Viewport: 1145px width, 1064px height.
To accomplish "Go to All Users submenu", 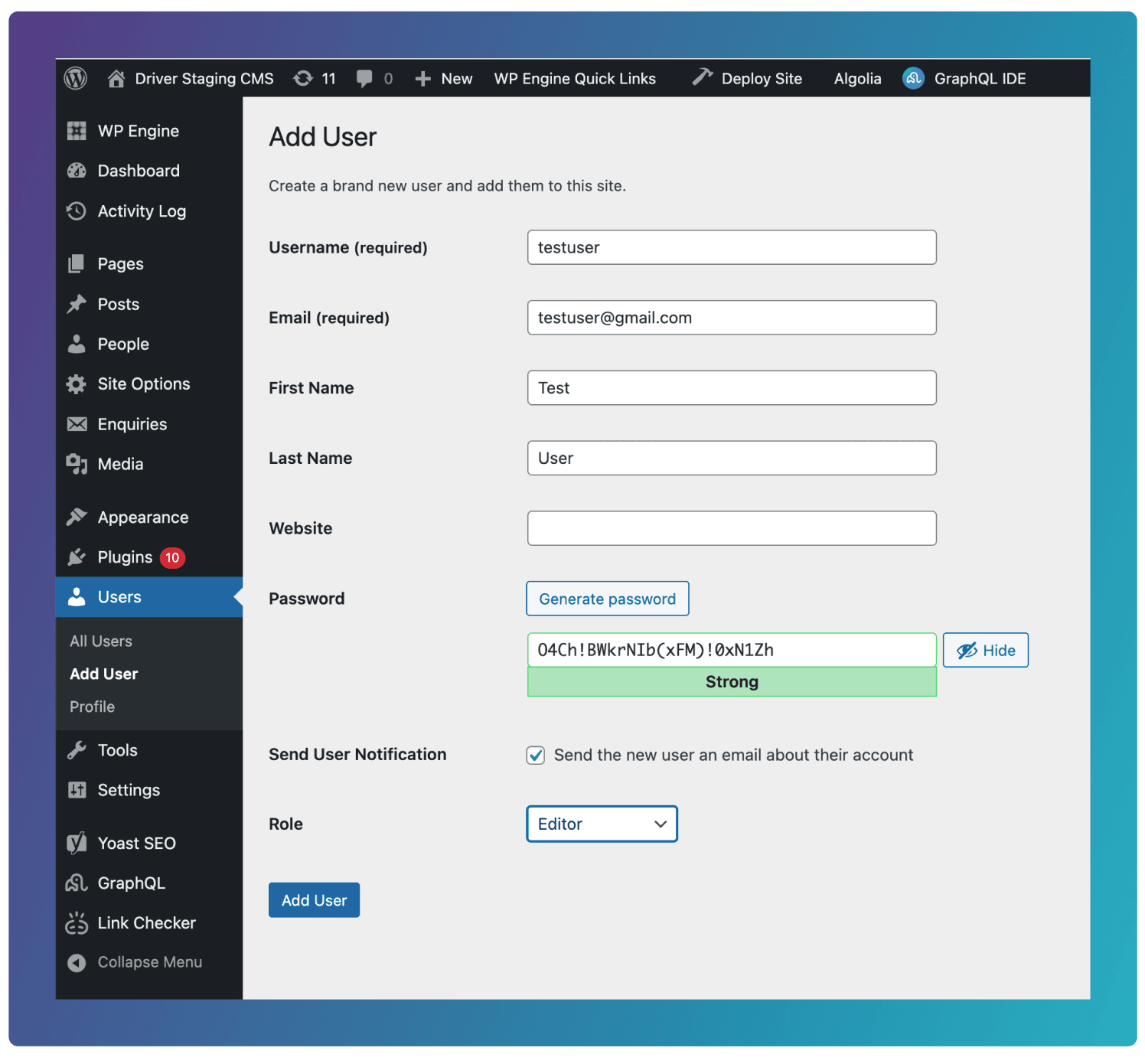I will click(x=101, y=641).
